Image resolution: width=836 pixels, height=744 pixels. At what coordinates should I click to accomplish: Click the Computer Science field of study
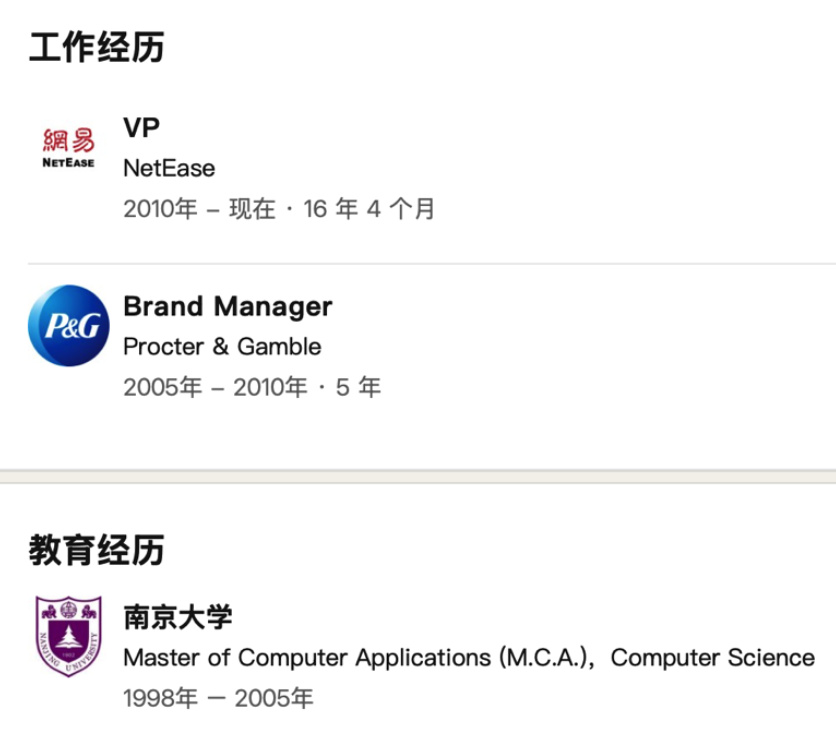(713, 658)
